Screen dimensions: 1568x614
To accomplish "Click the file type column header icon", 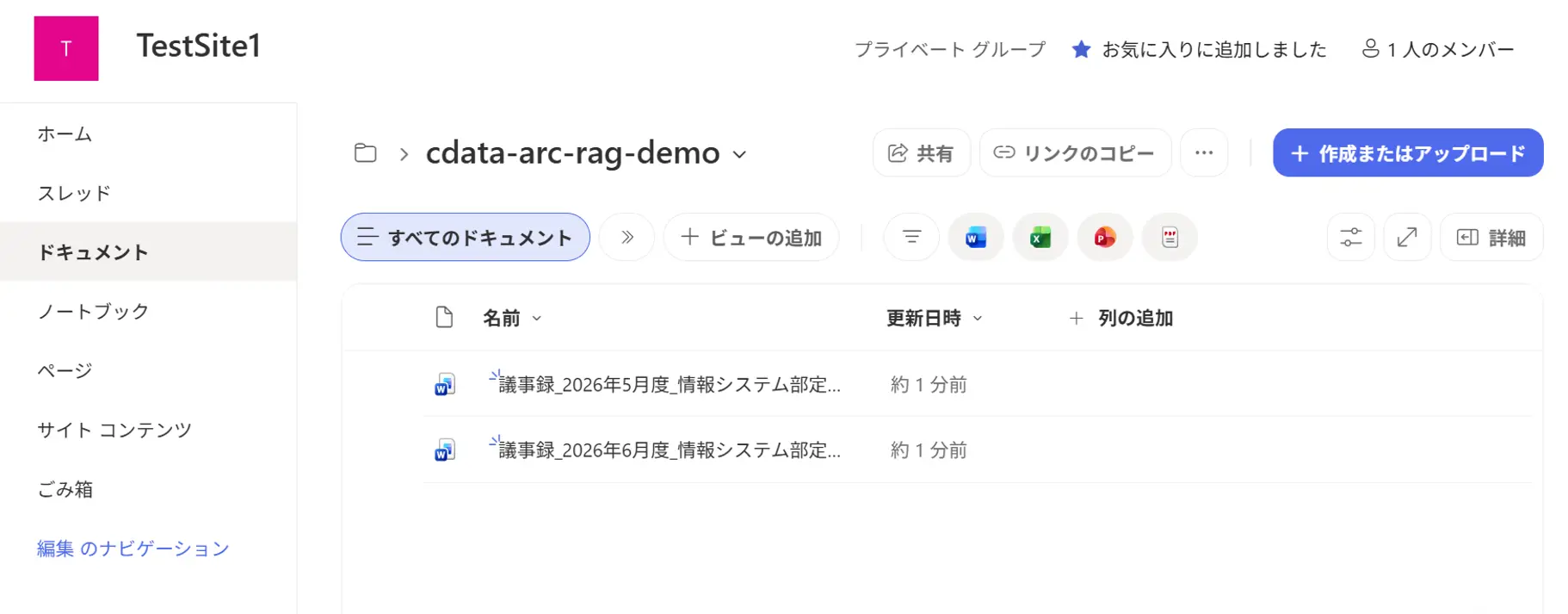I will 444,318.
